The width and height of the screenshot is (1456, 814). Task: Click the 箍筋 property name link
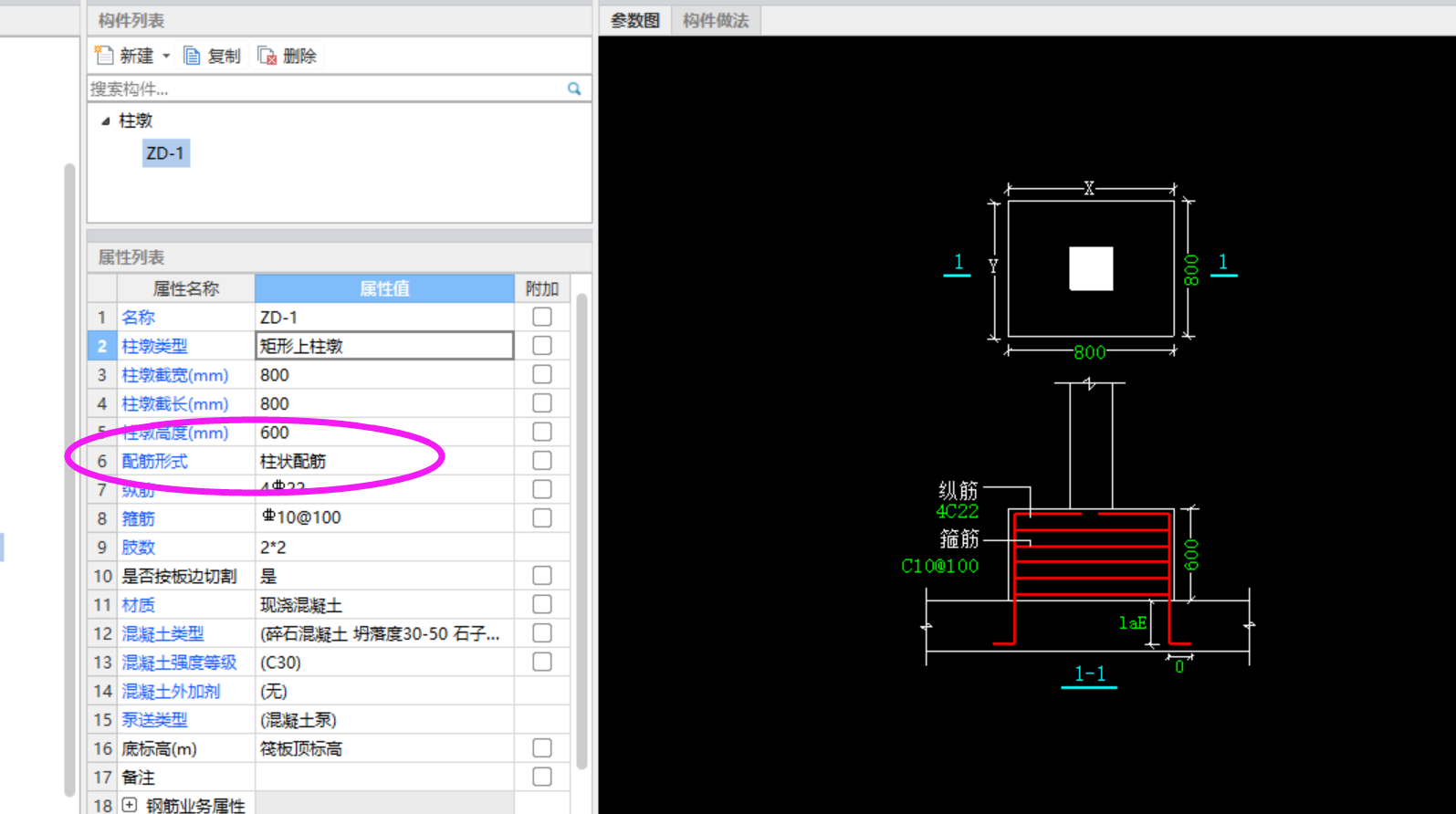[x=139, y=518]
